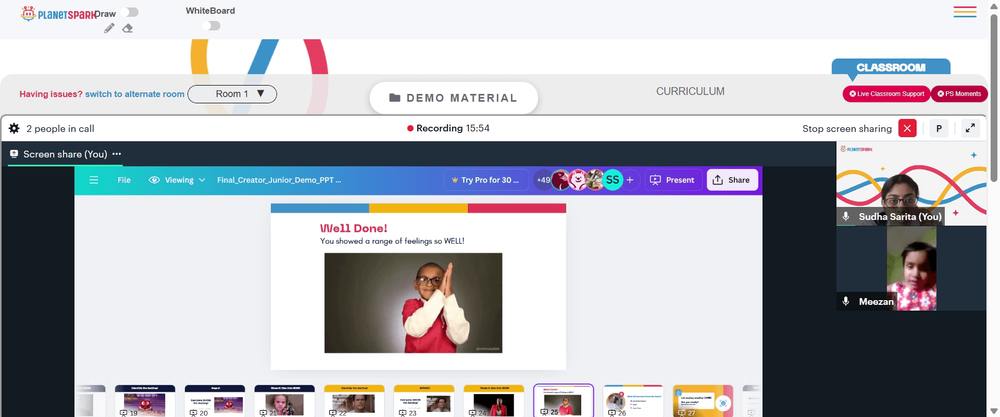Click Meezan microphone icon

[846, 302]
